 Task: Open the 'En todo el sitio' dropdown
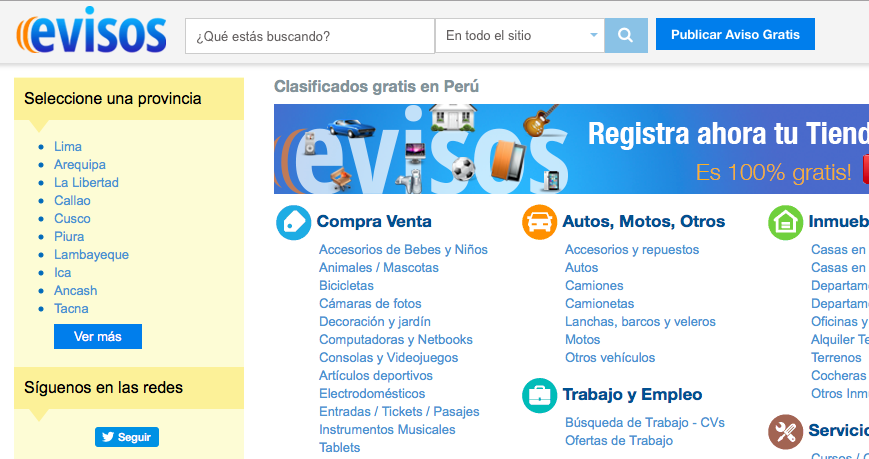coord(520,35)
